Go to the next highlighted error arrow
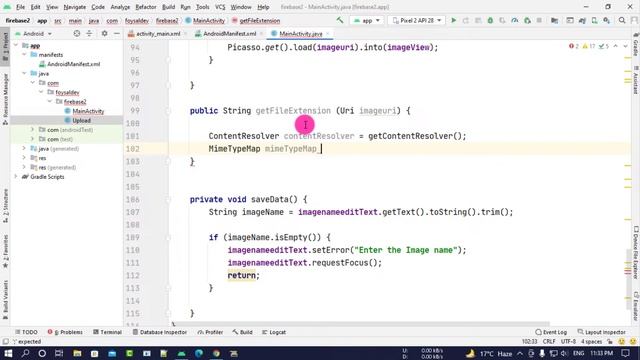 [625, 46]
